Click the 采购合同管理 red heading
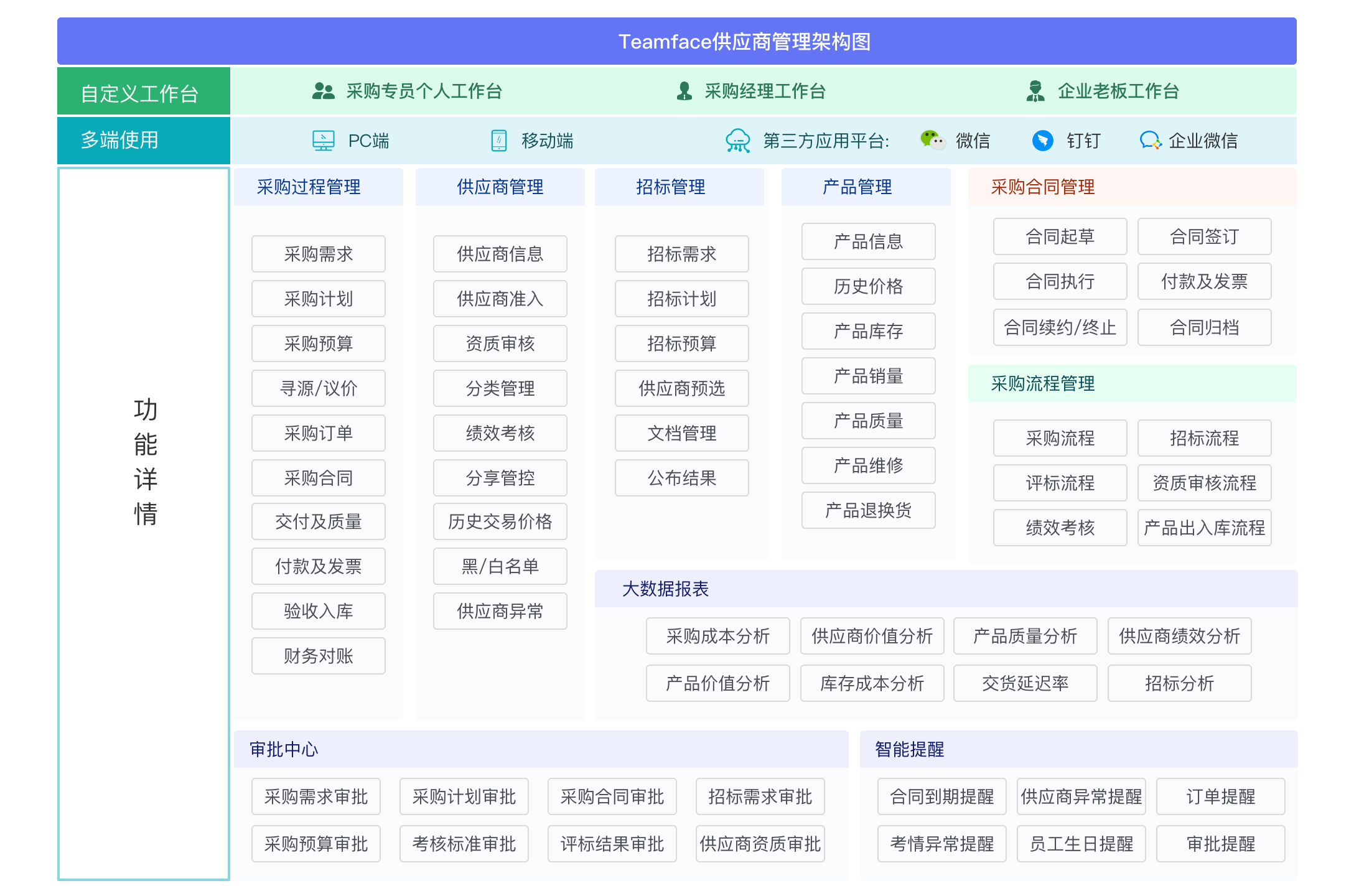 point(1043,187)
